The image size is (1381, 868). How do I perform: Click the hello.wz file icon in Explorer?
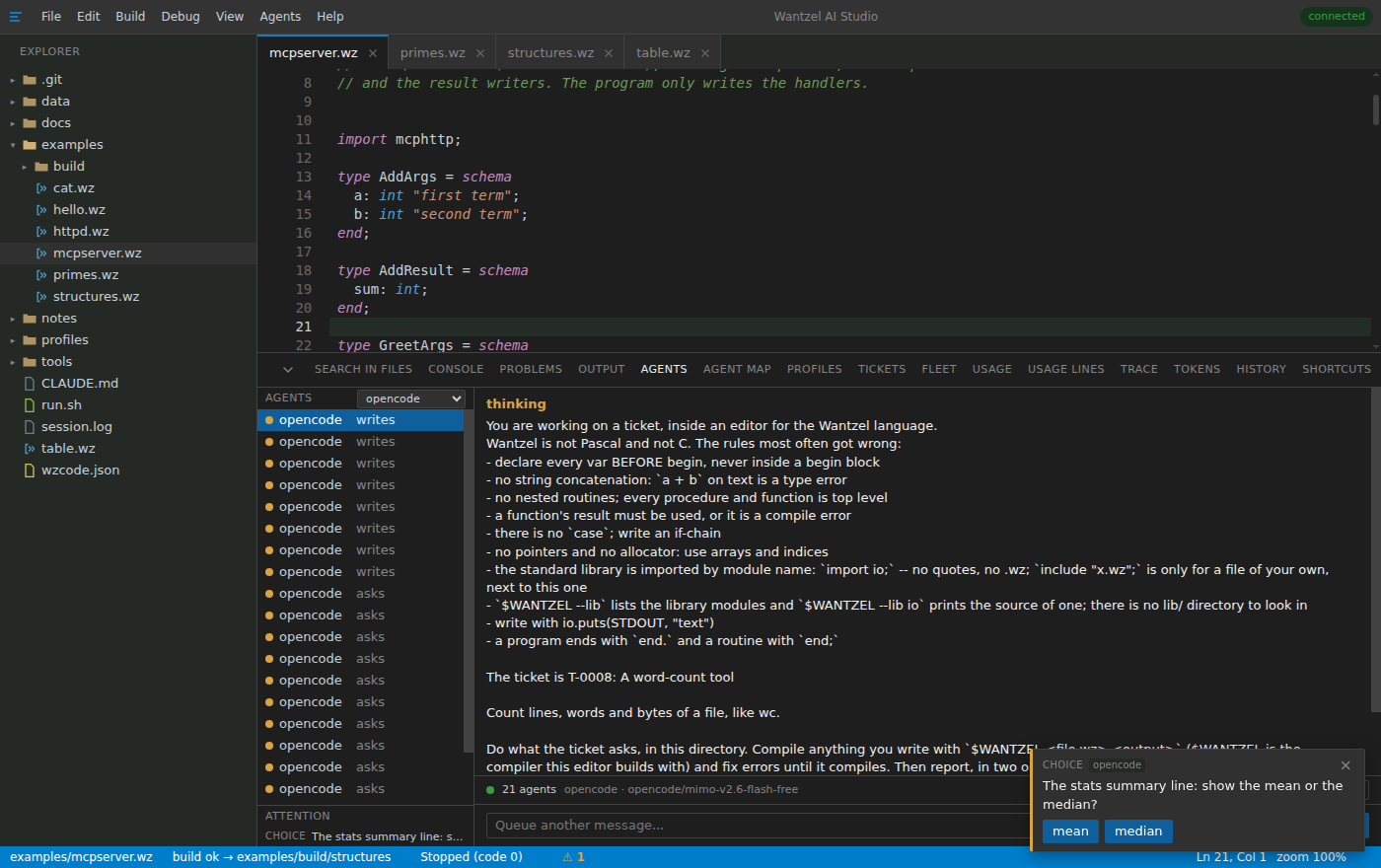(41, 210)
